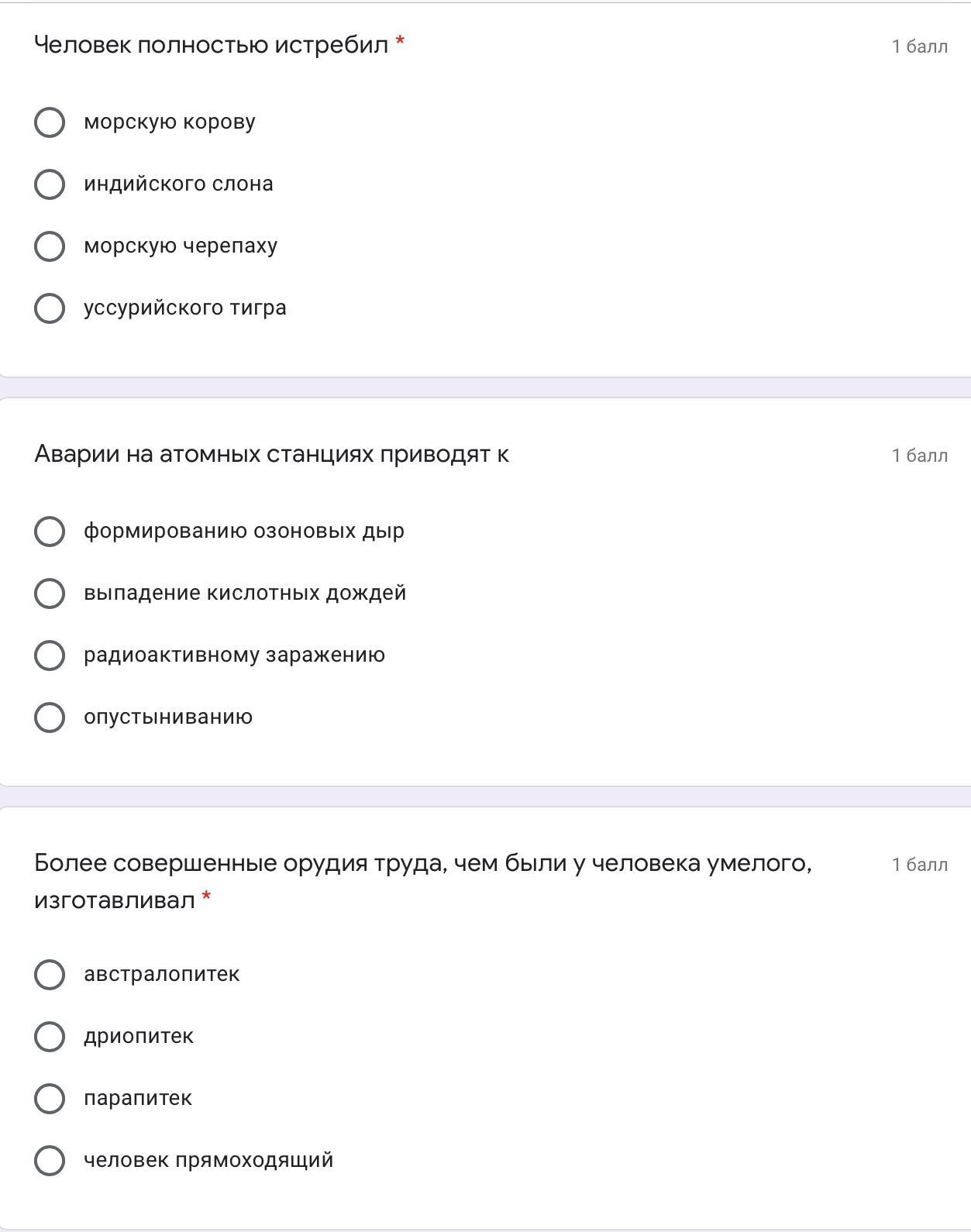
Task: Click the 'Более совершенные орудия труда' question text
Action: tap(422, 863)
